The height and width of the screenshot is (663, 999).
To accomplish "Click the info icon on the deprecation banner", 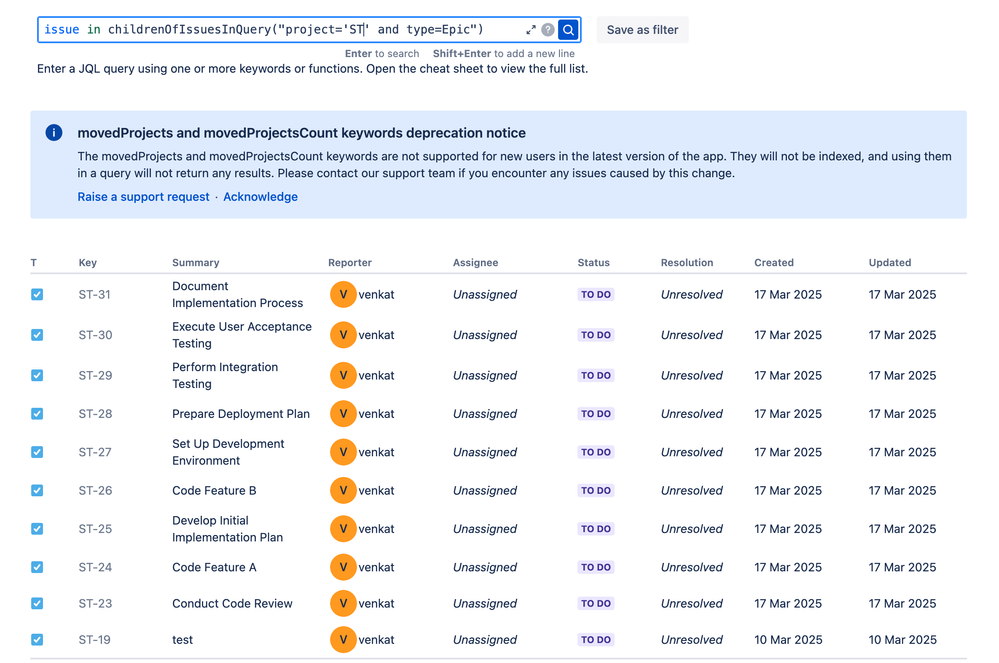I will pos(53,131).
